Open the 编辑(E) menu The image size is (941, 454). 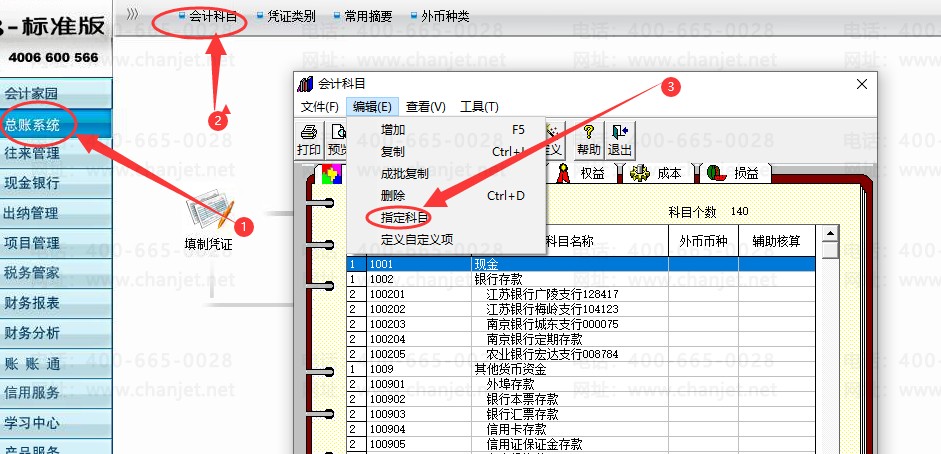[372, 107]
